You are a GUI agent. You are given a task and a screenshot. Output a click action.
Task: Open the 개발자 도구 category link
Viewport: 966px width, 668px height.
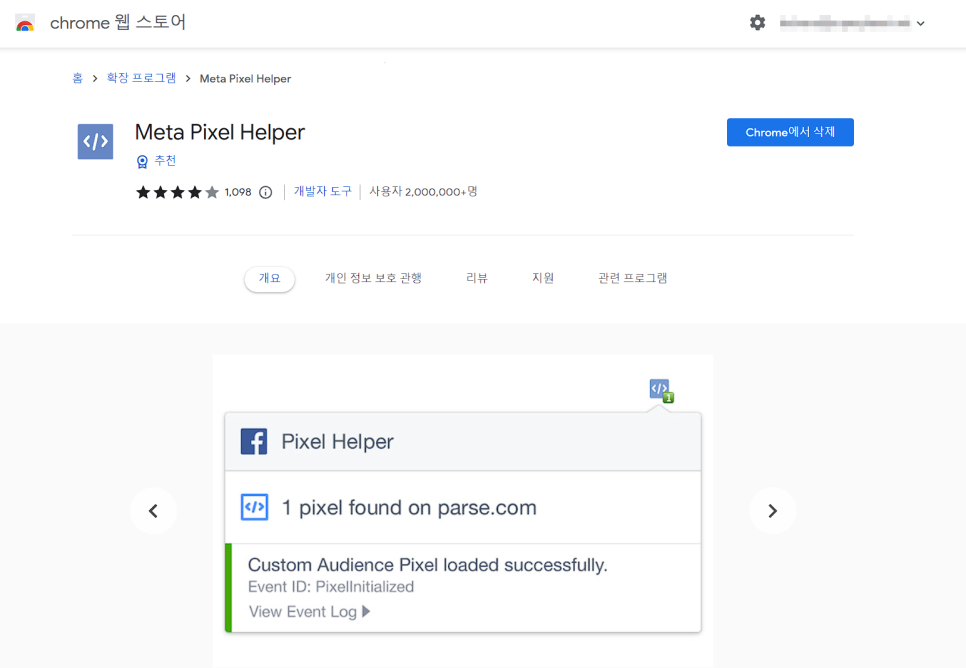click(x=322, y=192)
